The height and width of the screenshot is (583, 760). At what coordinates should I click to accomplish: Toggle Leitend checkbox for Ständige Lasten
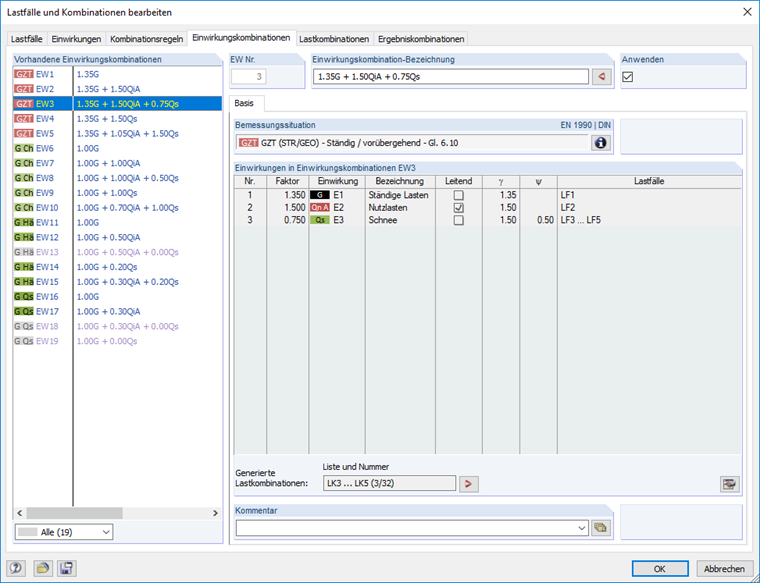[459, 195]
